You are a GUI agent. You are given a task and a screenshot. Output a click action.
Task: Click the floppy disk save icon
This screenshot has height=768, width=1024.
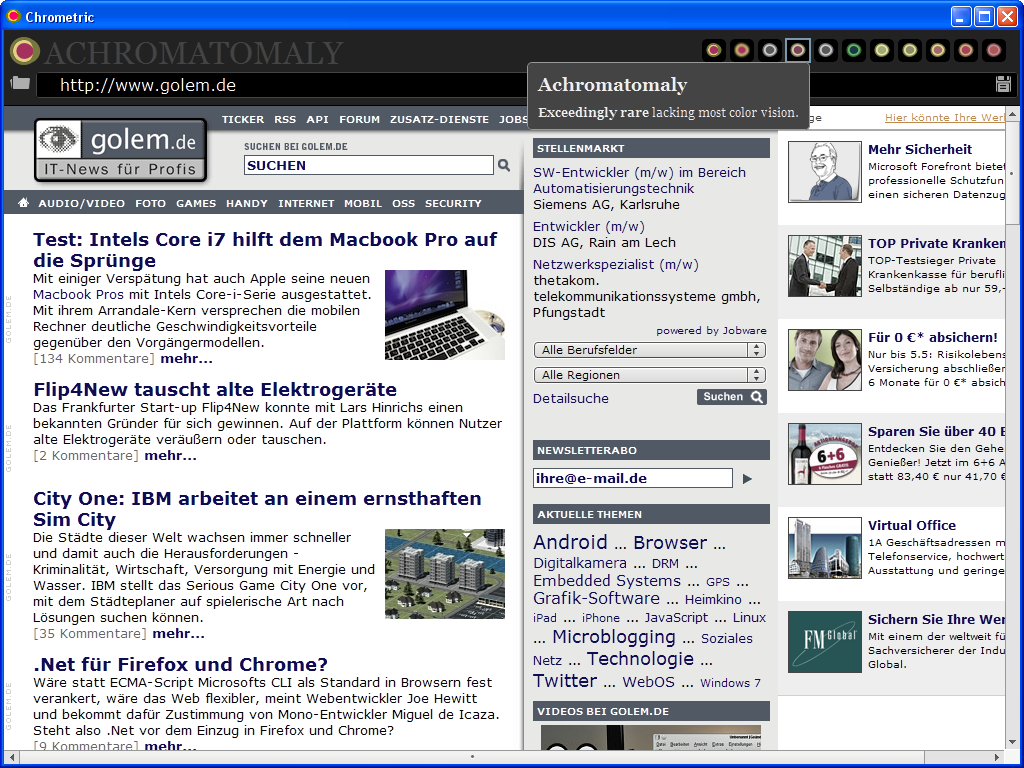pyautogui.click(x=1003, y=83)
